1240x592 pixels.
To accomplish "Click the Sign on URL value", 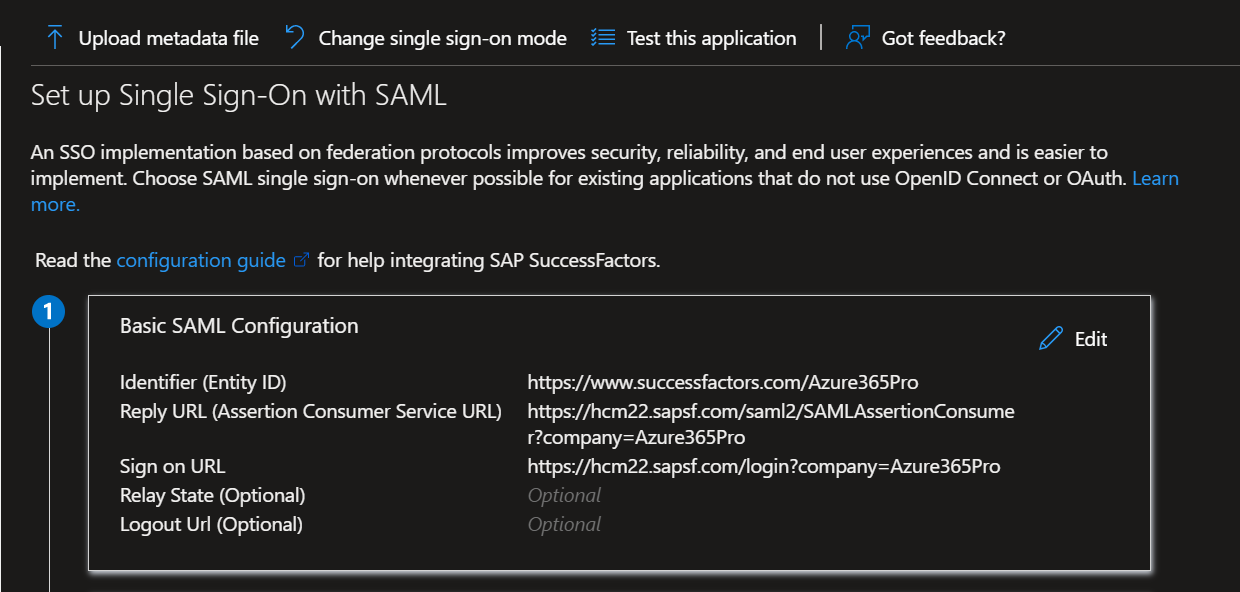I will pos(764,466).
